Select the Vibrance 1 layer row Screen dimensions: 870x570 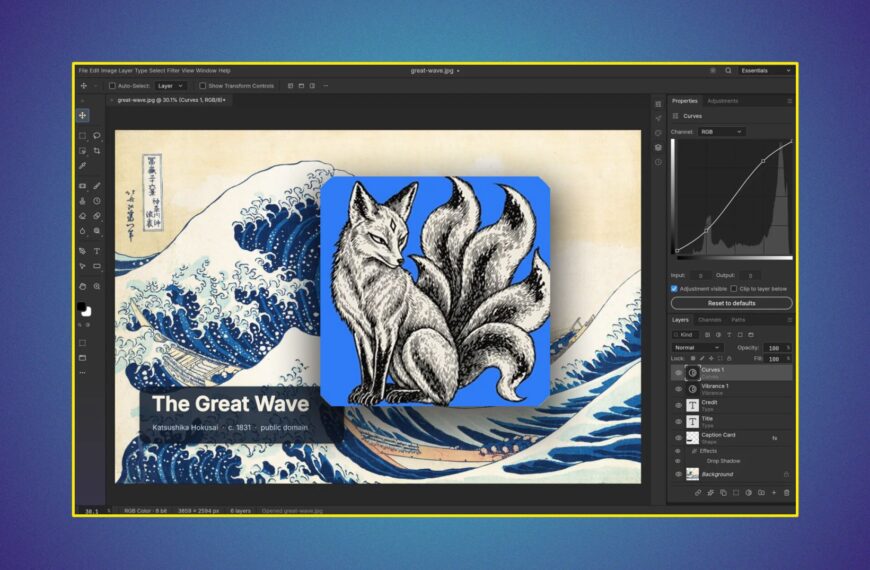731,389
